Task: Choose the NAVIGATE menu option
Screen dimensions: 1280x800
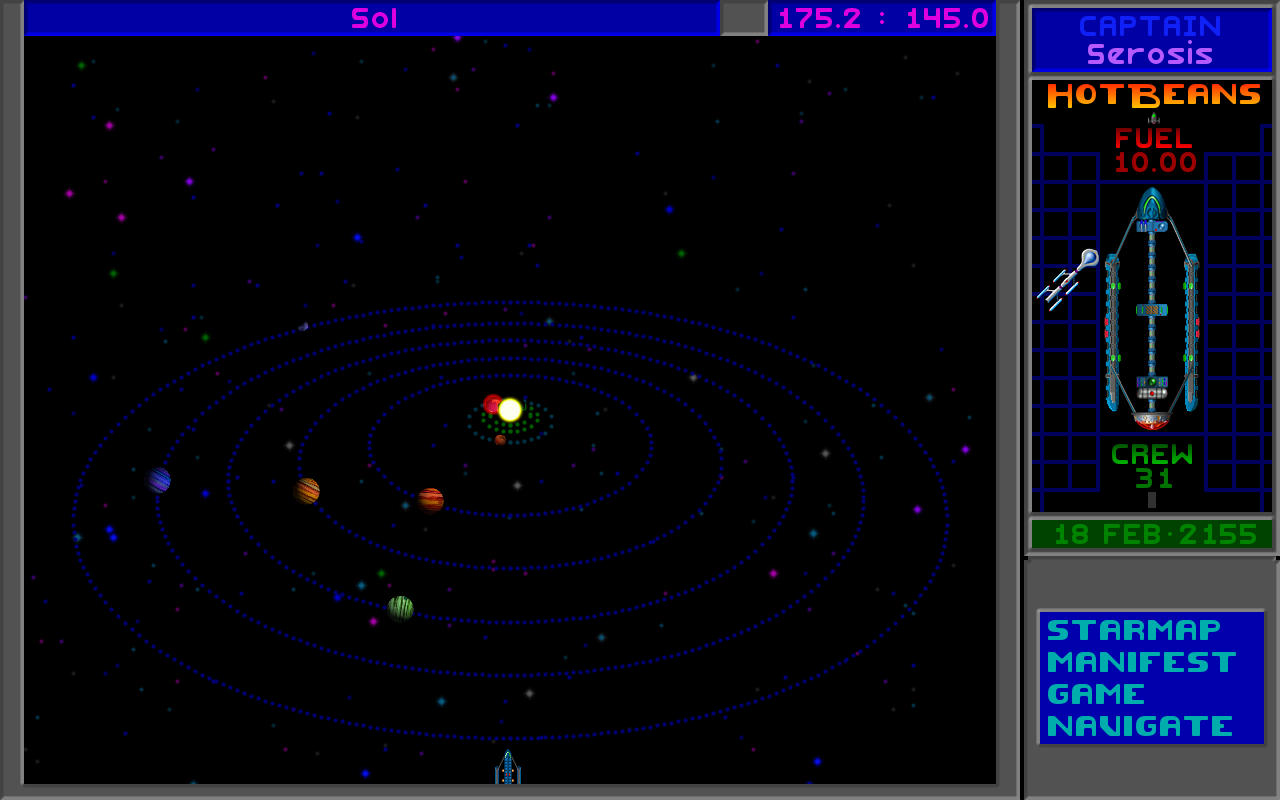Action: (x=1140, y=726)
